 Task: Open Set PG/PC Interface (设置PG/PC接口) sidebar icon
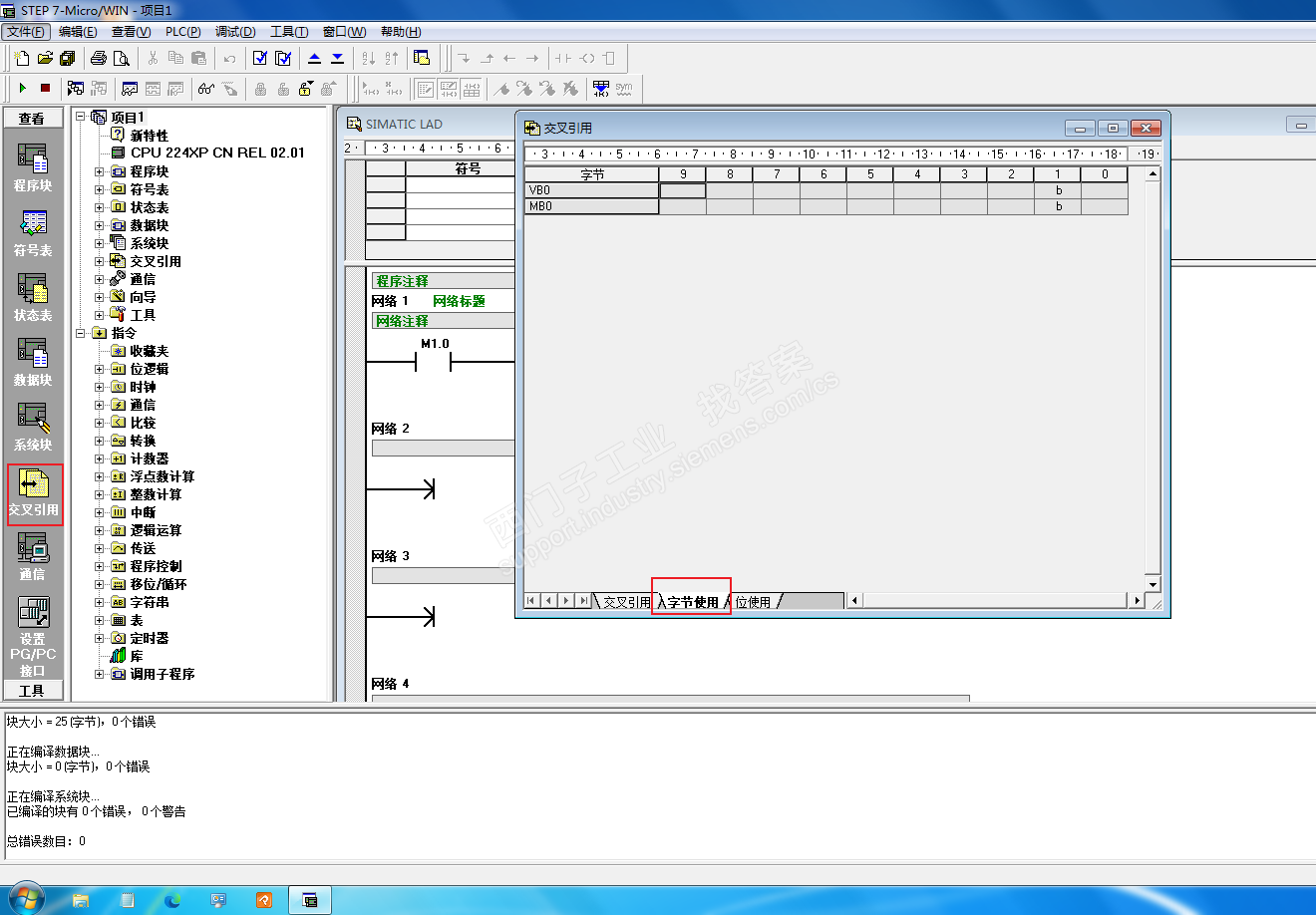33,635
